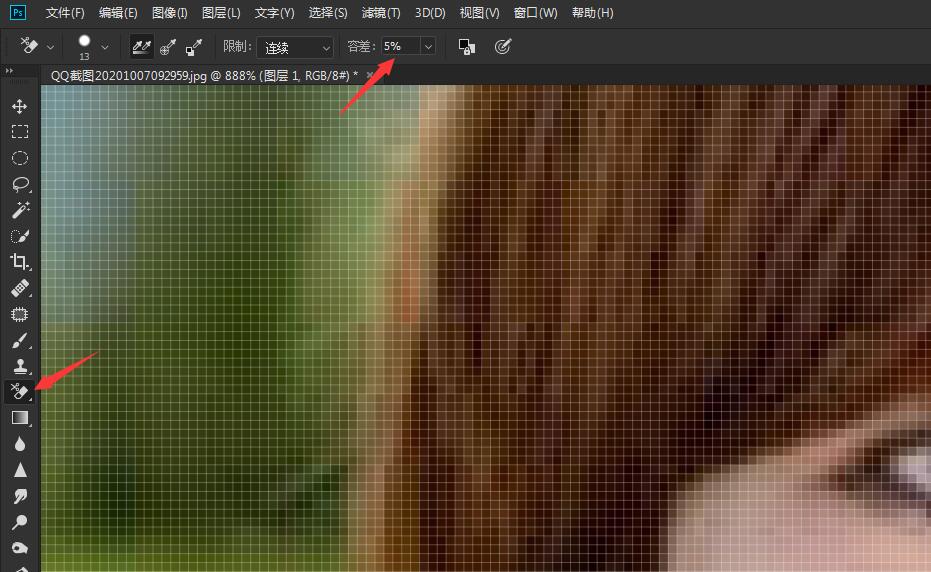Image resolution: width=931 pixels, height=572 pixels.
Task: Open the 图像(I) menu
Action: click(x=170, y=12)
